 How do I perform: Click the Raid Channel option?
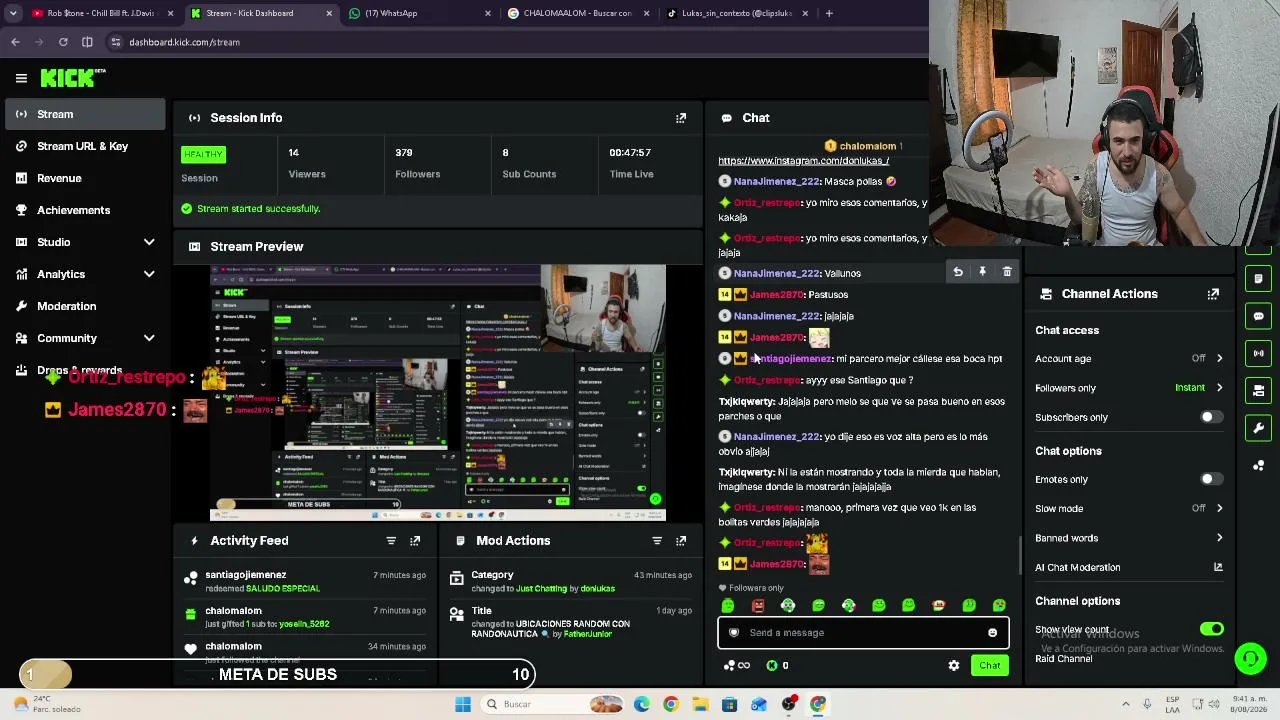click(x=1064, y=659)
